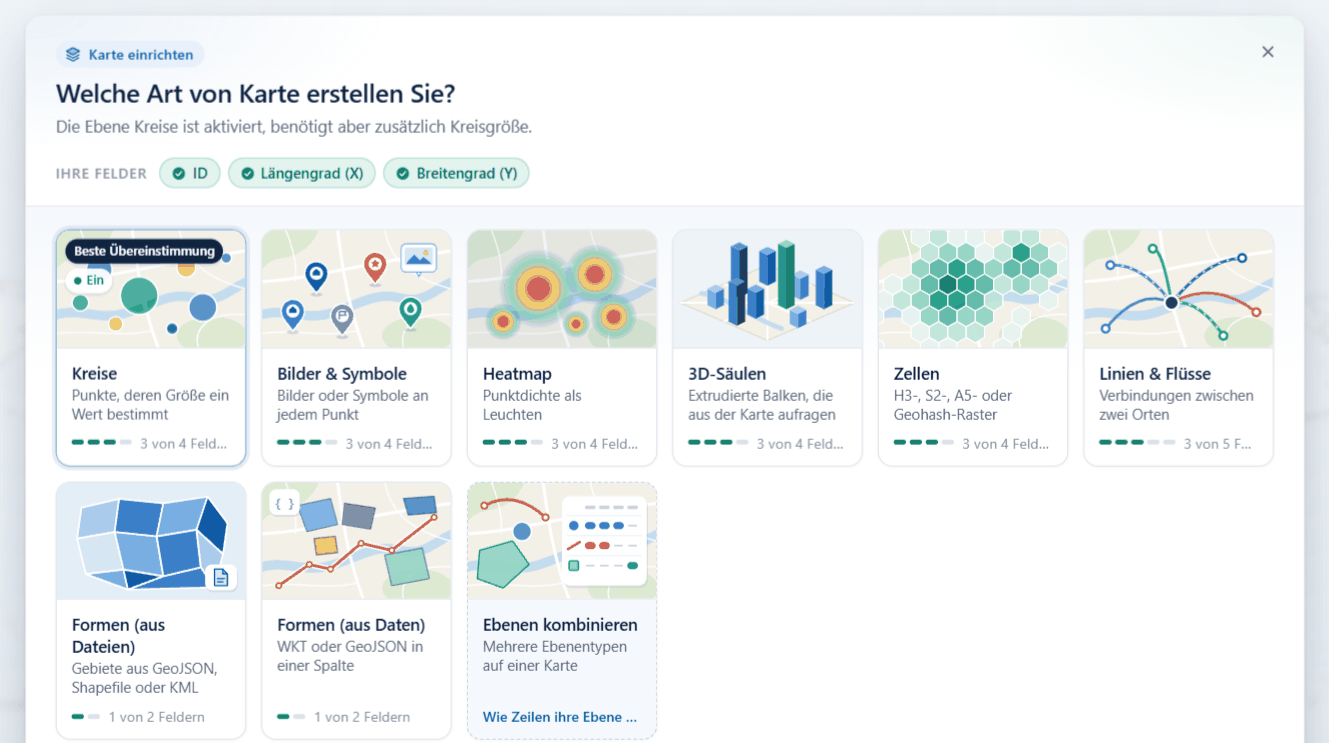
Task: Click the Beste Übereinstimmung badge
Action: tap(144, 251)
